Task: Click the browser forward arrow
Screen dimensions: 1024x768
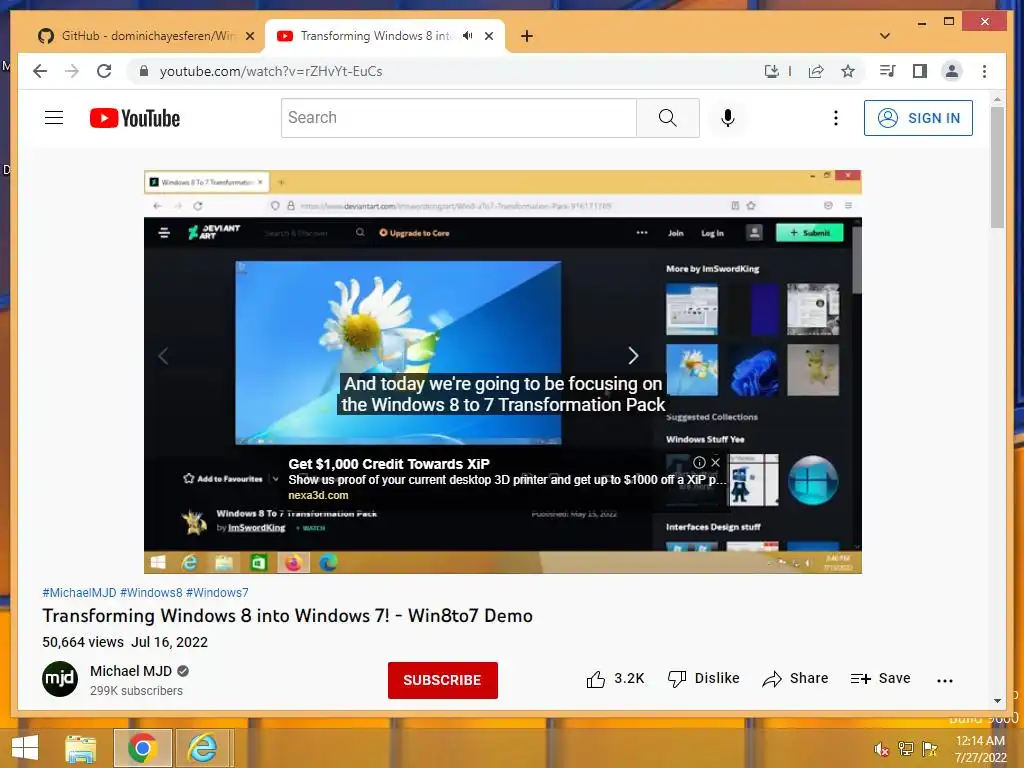Action: pyautogui.click(x=72, y=71)
